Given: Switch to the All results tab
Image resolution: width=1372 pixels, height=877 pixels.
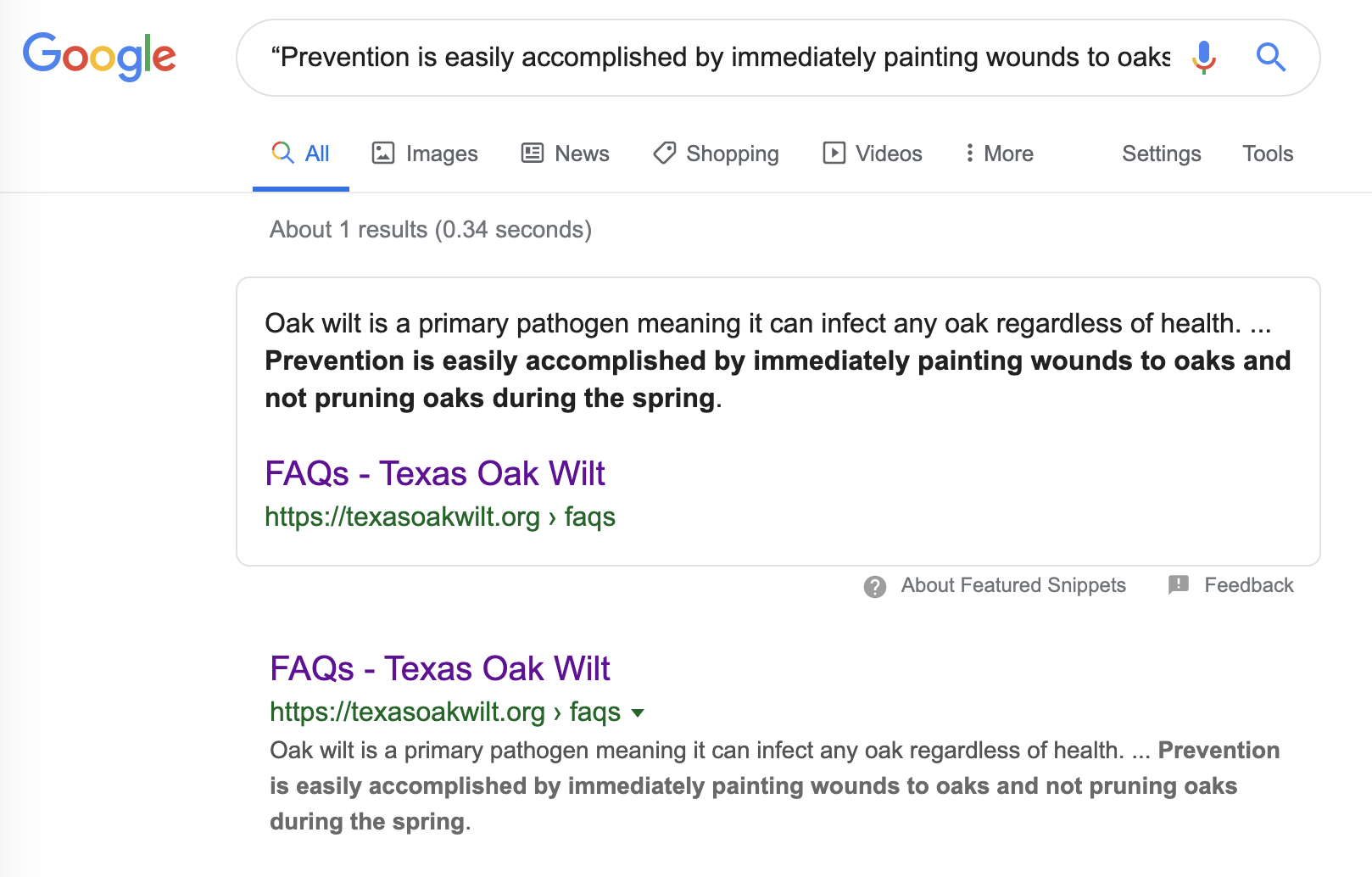Looking at the screenshot, I should coord(301,154).
